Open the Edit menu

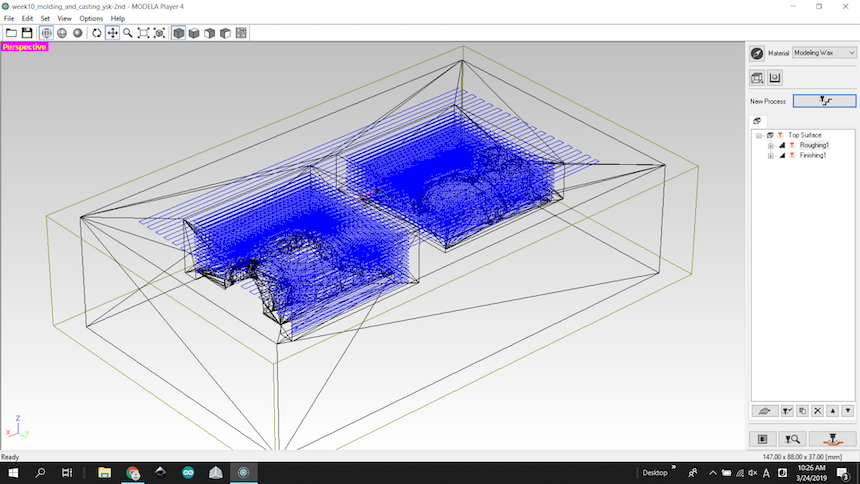[x=27, y=18]
